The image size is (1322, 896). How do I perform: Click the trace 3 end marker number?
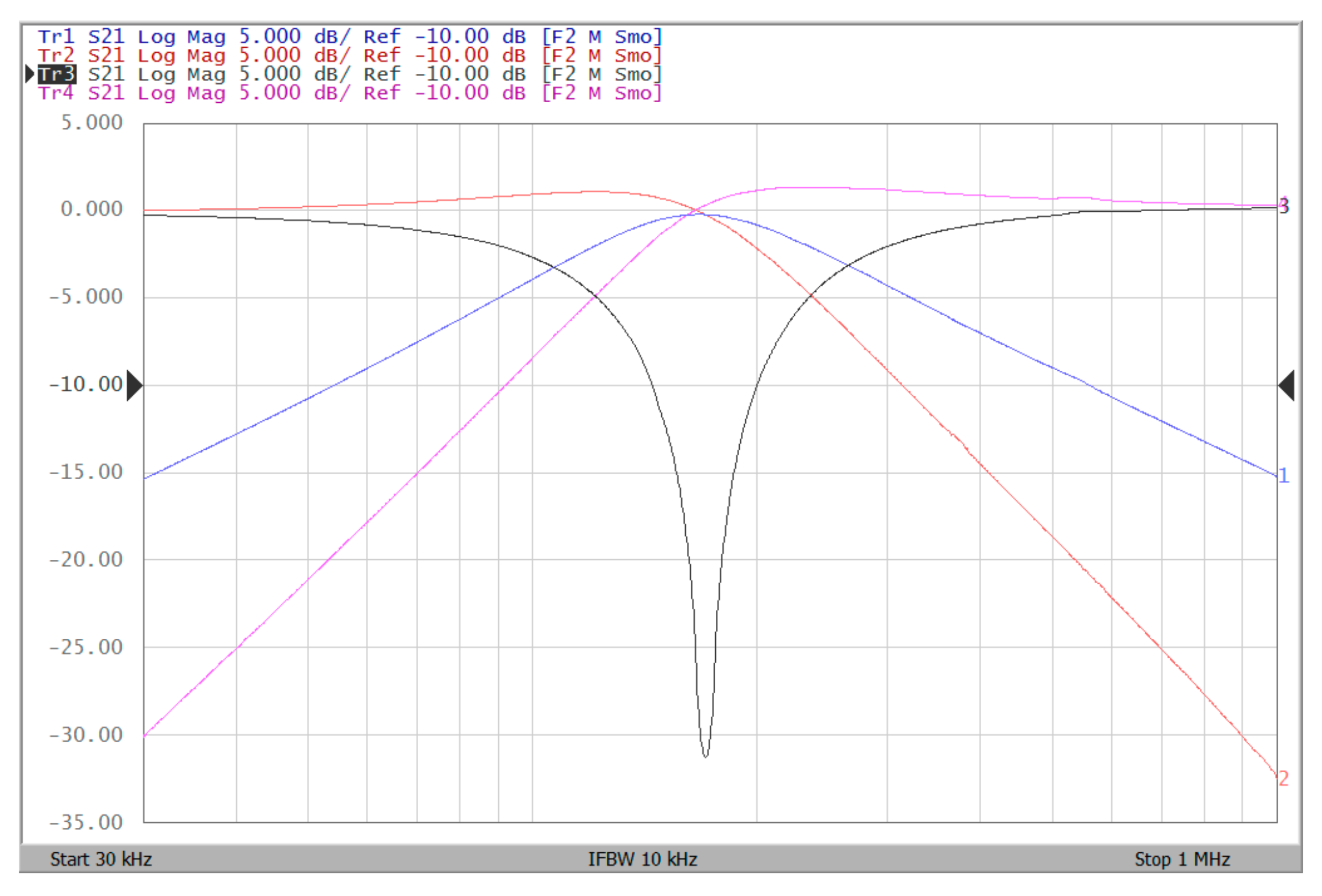1285,206
